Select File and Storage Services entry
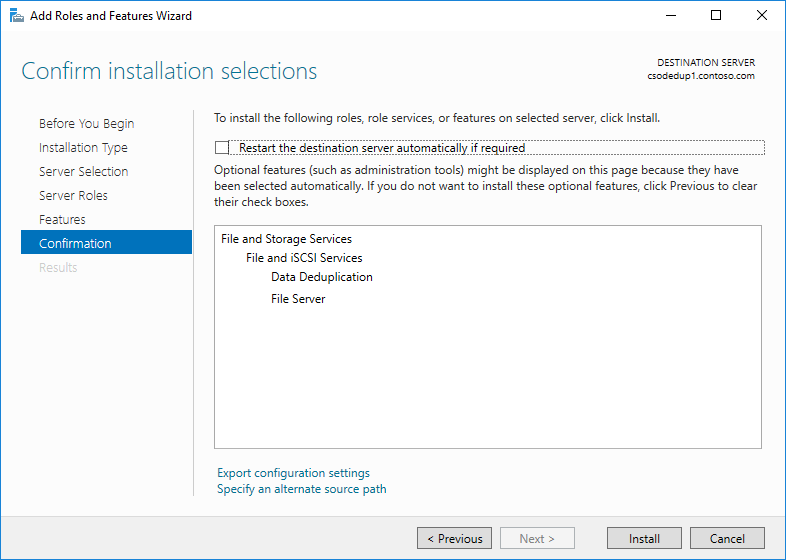This screenshot has width=786, height=560. tap(286, 239)
